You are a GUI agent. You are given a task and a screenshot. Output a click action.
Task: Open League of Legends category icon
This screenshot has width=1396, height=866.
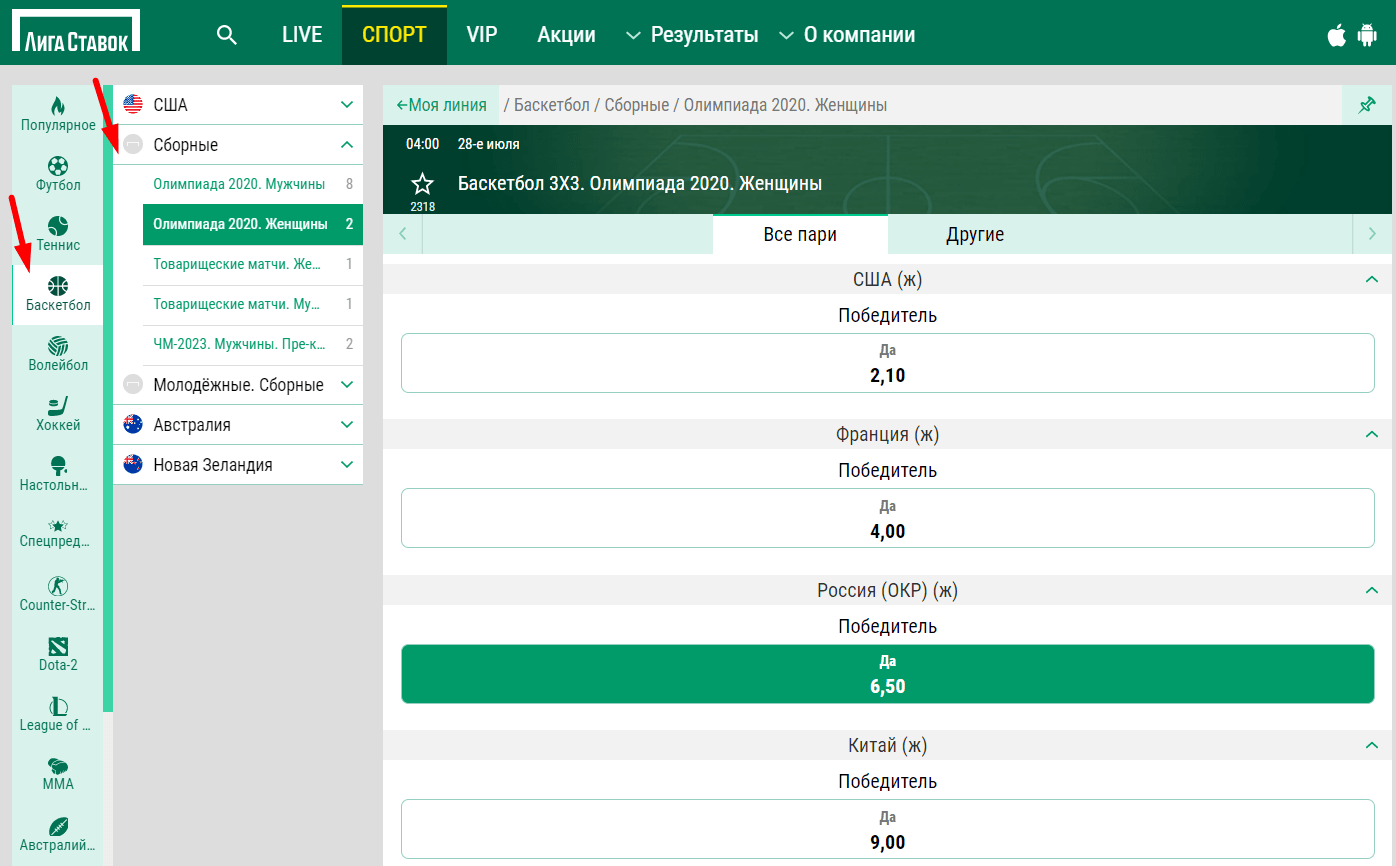[58, 705]
